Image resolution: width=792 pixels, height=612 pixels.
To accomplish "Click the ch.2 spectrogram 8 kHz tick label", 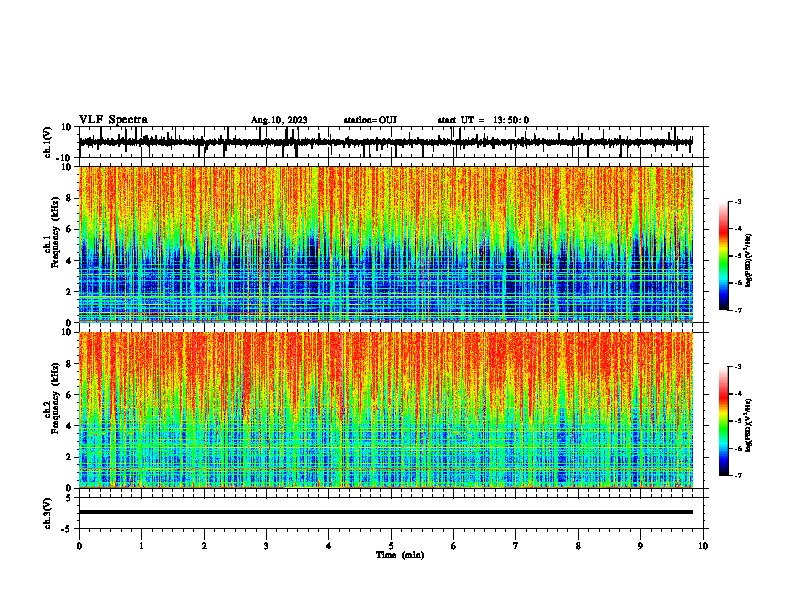I will [69, 364].
